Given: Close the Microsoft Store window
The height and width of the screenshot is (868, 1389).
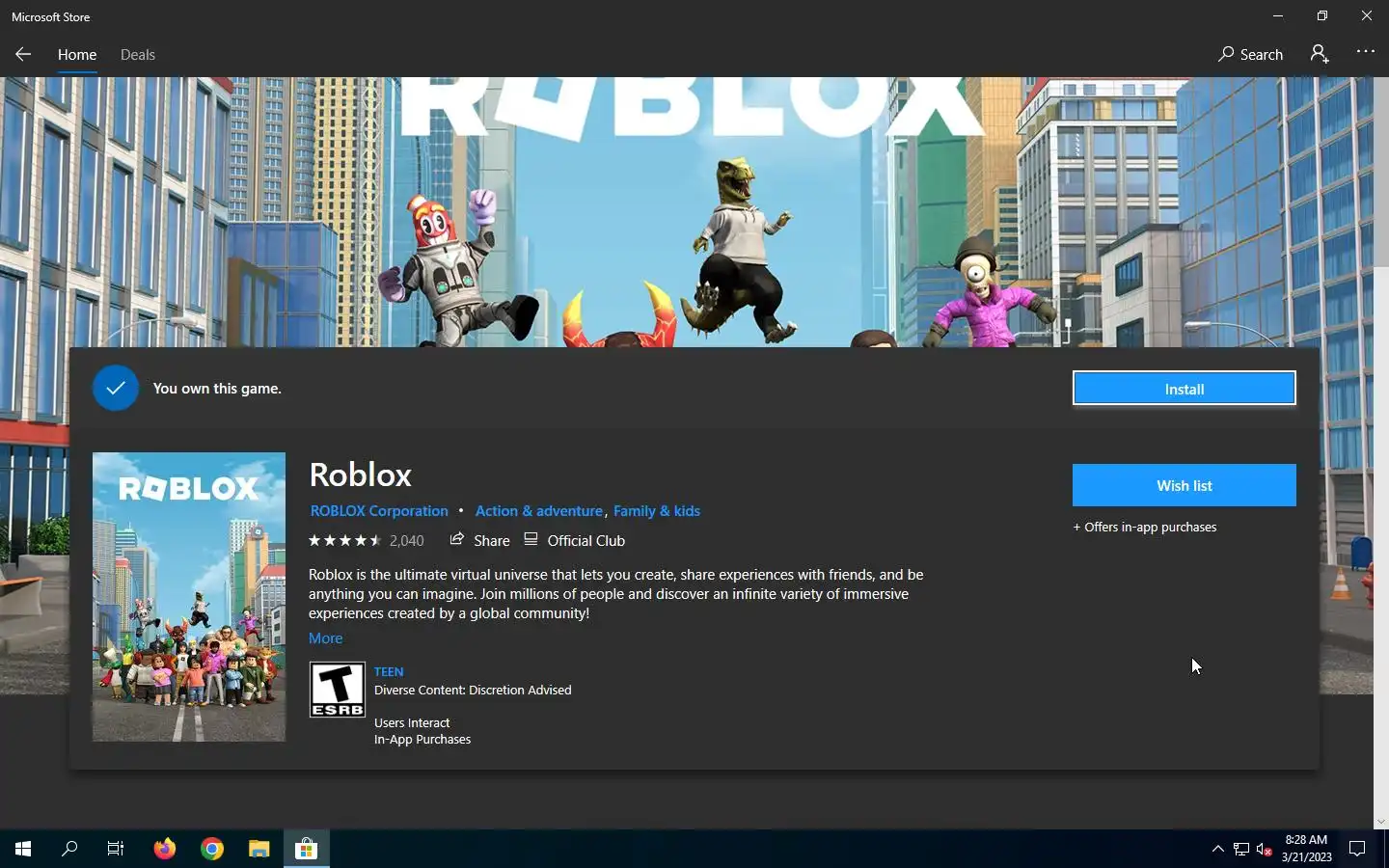Looking at the screenshot, I should click(1366, 15).
